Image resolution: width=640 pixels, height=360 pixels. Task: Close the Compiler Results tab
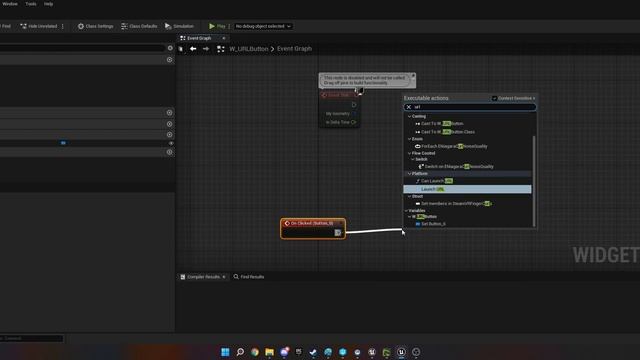[x=224, y=277]
